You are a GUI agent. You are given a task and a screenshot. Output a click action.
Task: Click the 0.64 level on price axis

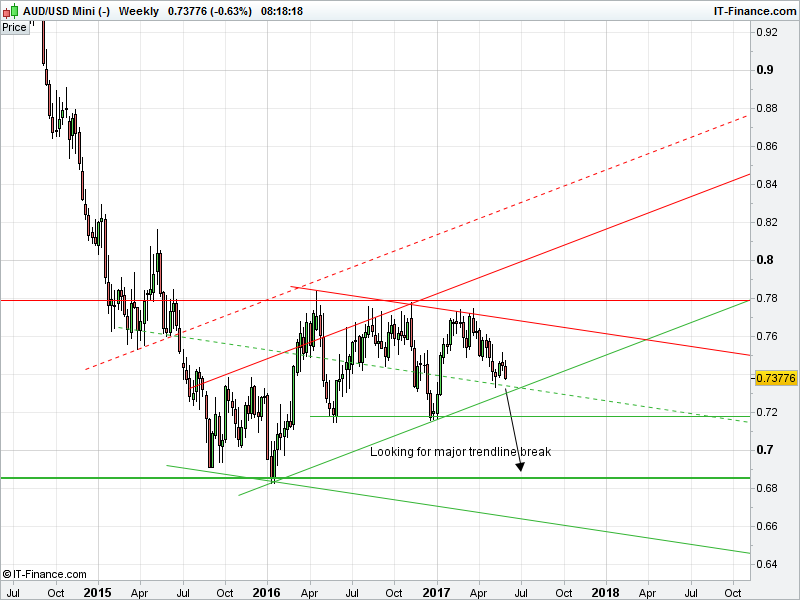click(767, 564)
